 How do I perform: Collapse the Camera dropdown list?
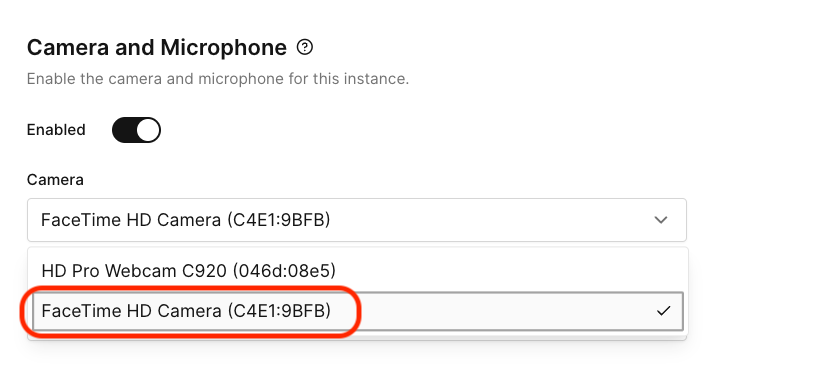[357, 220]
